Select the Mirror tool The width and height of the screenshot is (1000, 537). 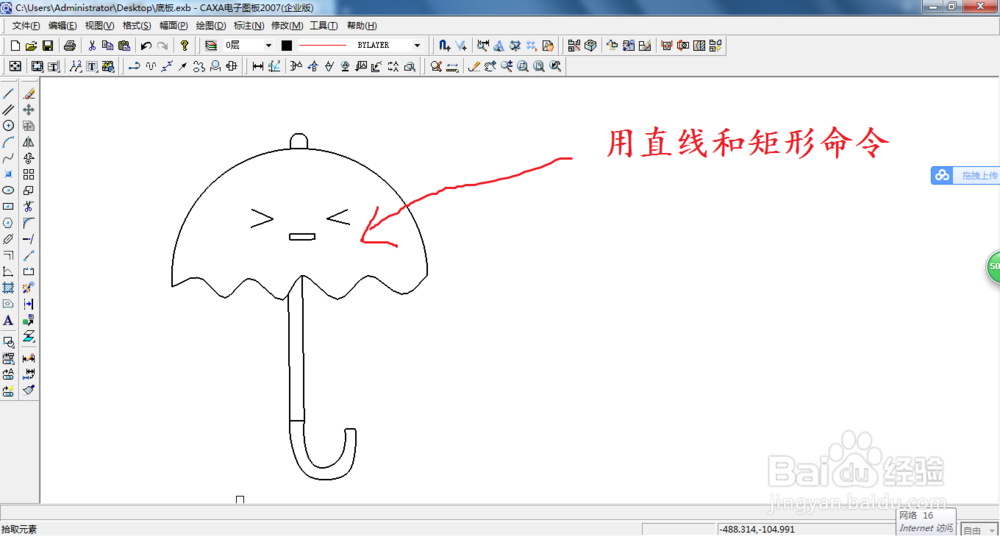(x=29, y=142)
